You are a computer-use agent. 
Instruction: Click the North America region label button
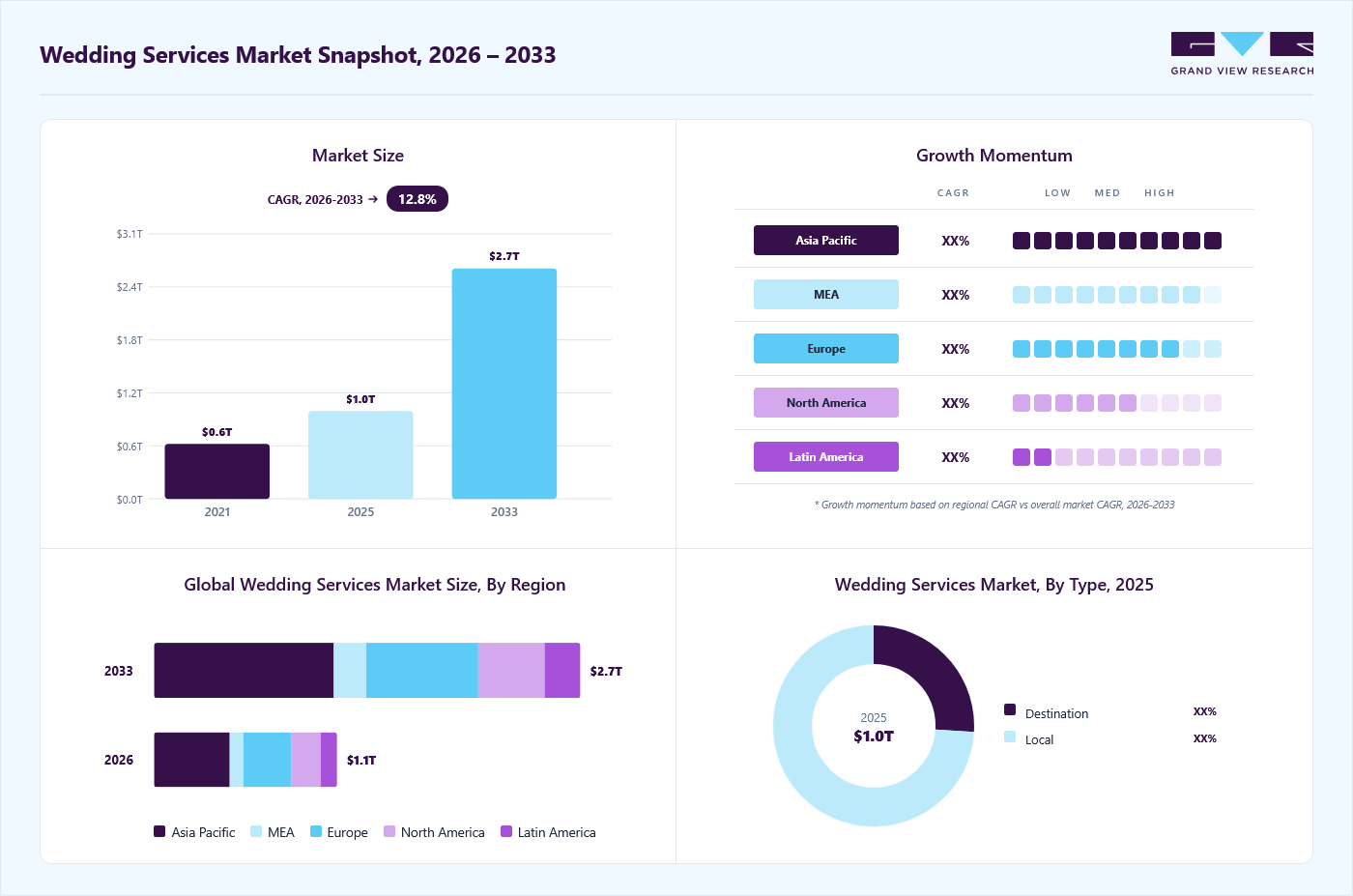(826, 403)
